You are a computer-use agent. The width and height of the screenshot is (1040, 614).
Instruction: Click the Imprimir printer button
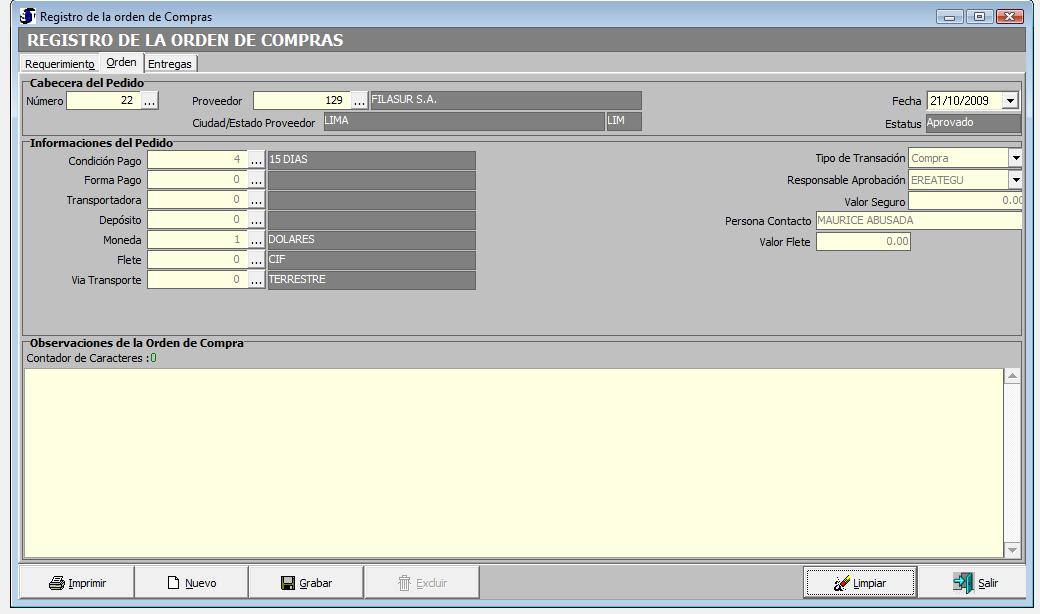[77, 582]
